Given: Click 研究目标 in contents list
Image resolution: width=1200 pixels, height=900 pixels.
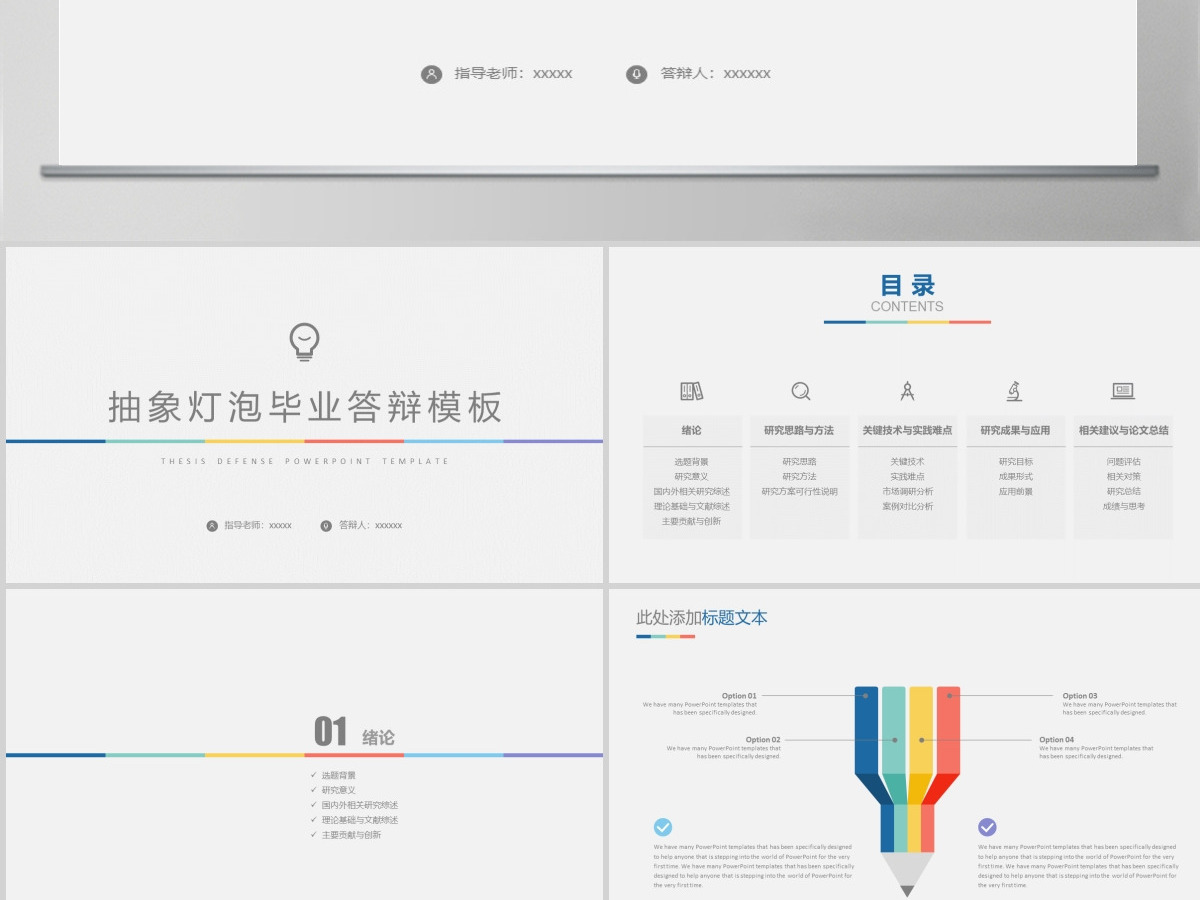Looking at the screenshot, I should [x=1016, y=462].
